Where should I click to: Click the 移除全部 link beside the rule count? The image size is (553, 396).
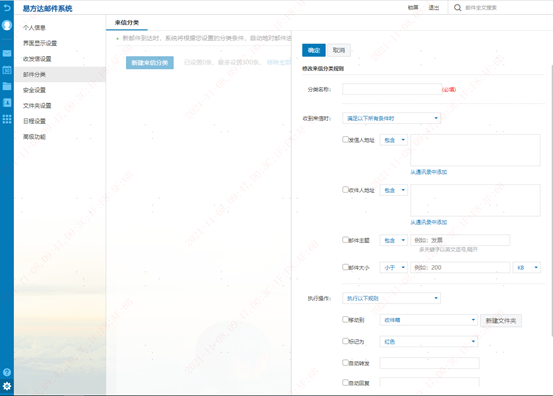(279, 63)
